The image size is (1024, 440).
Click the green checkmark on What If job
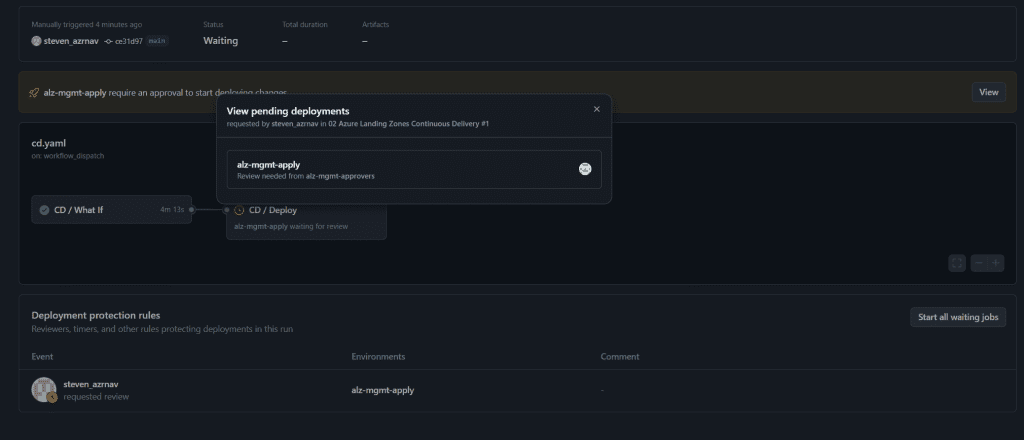click(44, 210)
